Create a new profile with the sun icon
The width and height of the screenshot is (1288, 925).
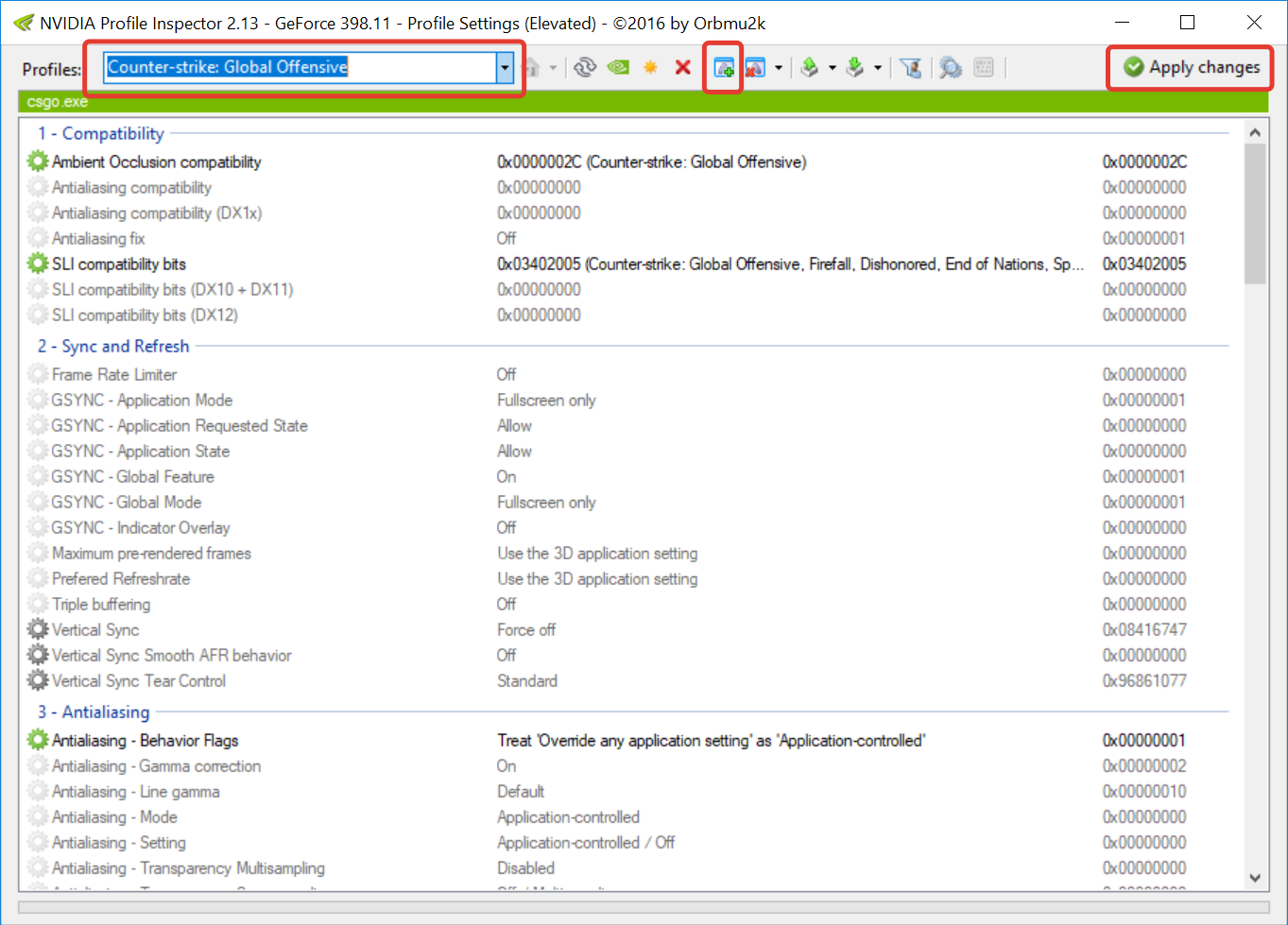point(650,67)
